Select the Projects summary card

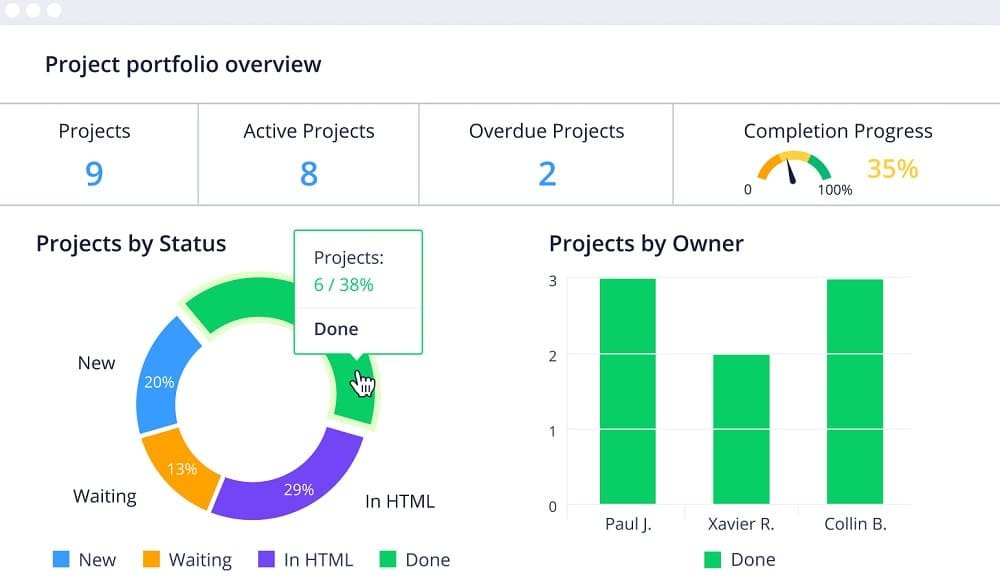(95, 153)
